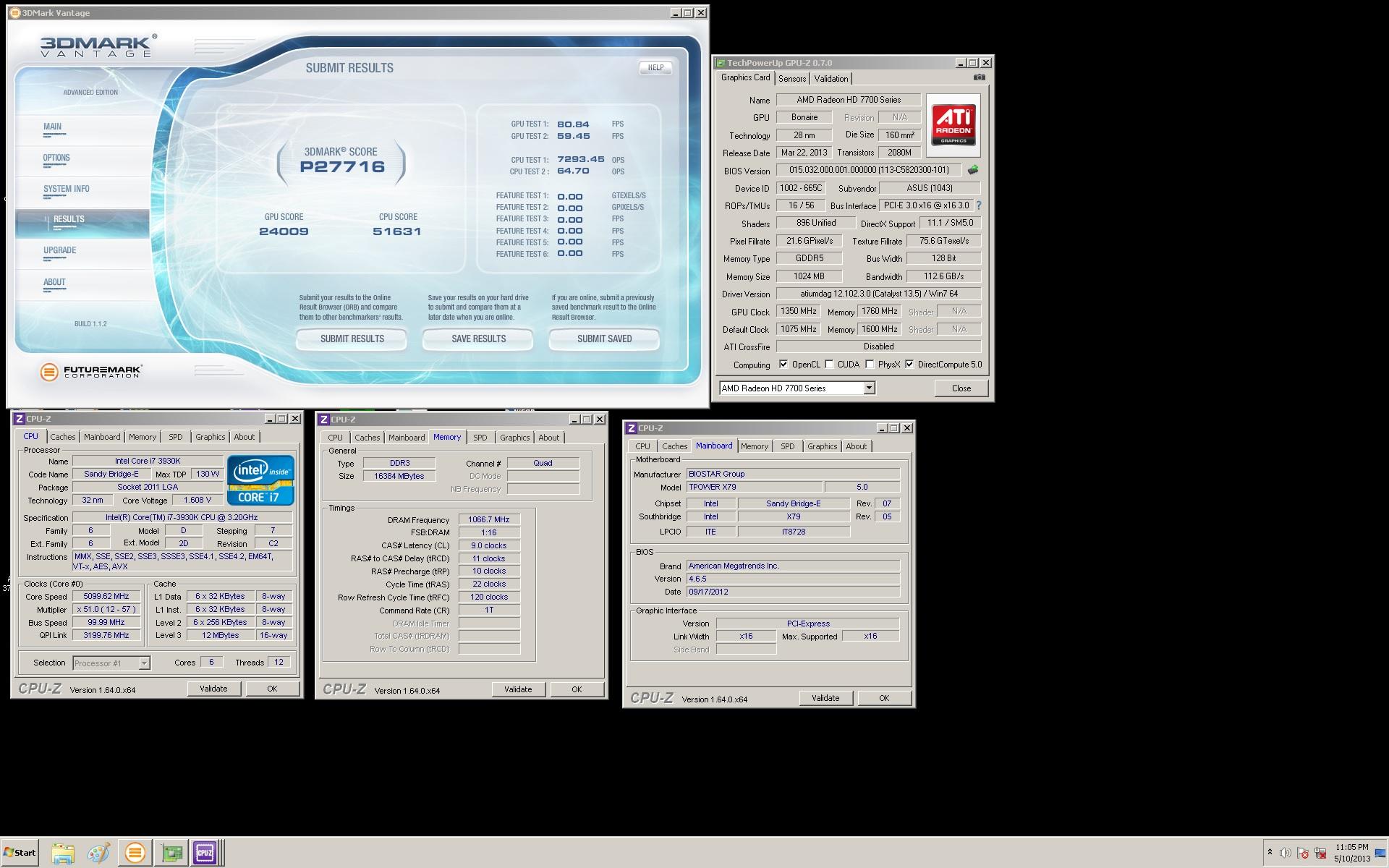
Task: Click the Intel Core i7 logo in CPU-Z
Action: click(x=260, y=480)
